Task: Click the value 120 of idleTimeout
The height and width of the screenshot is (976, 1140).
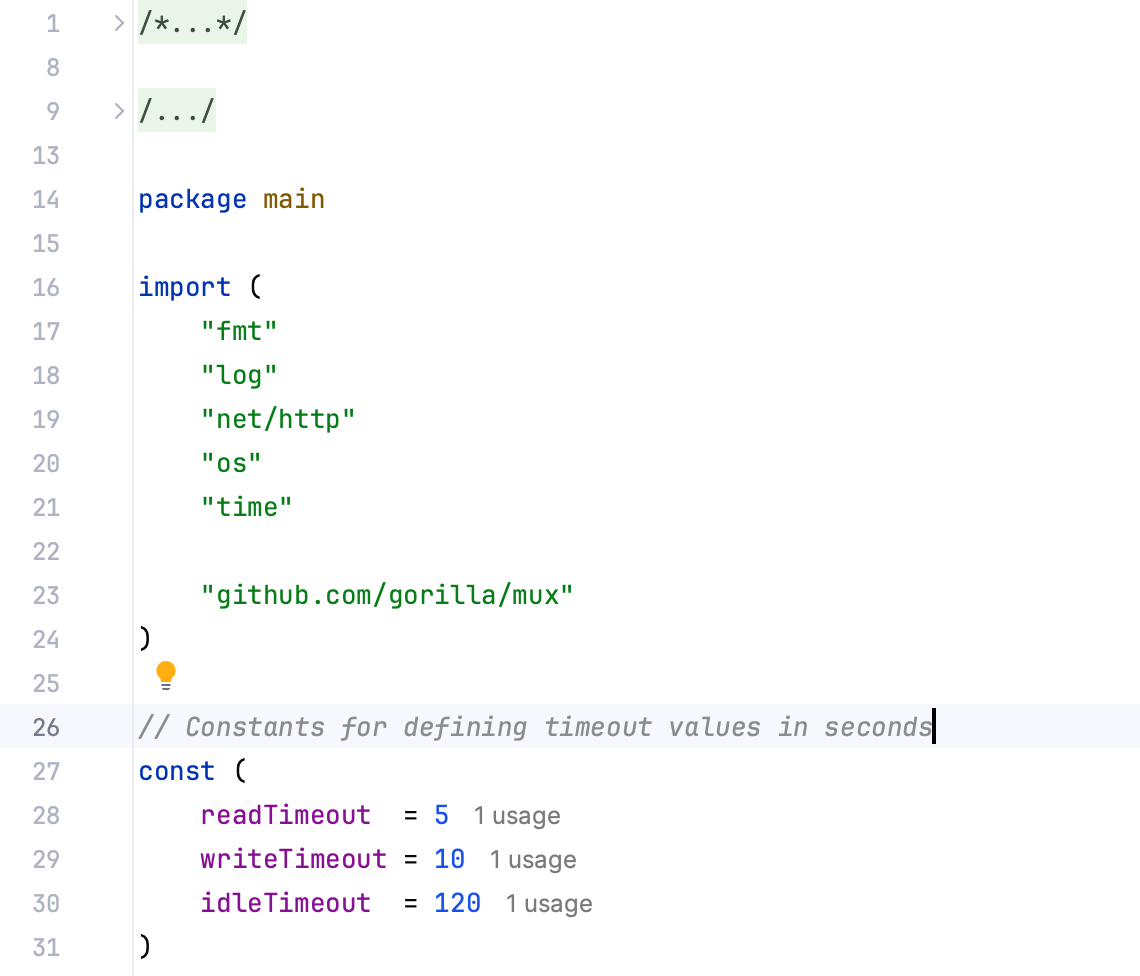Action: click(457, 903)
